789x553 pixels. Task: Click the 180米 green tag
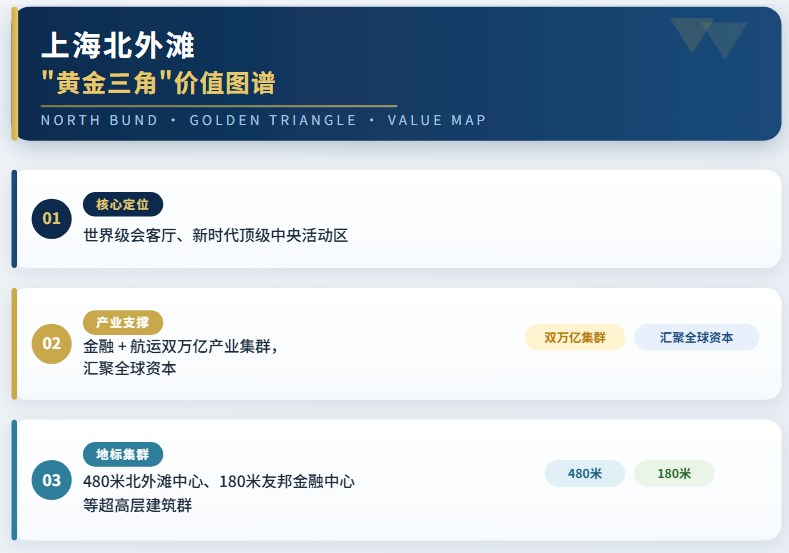pos(674,473)
